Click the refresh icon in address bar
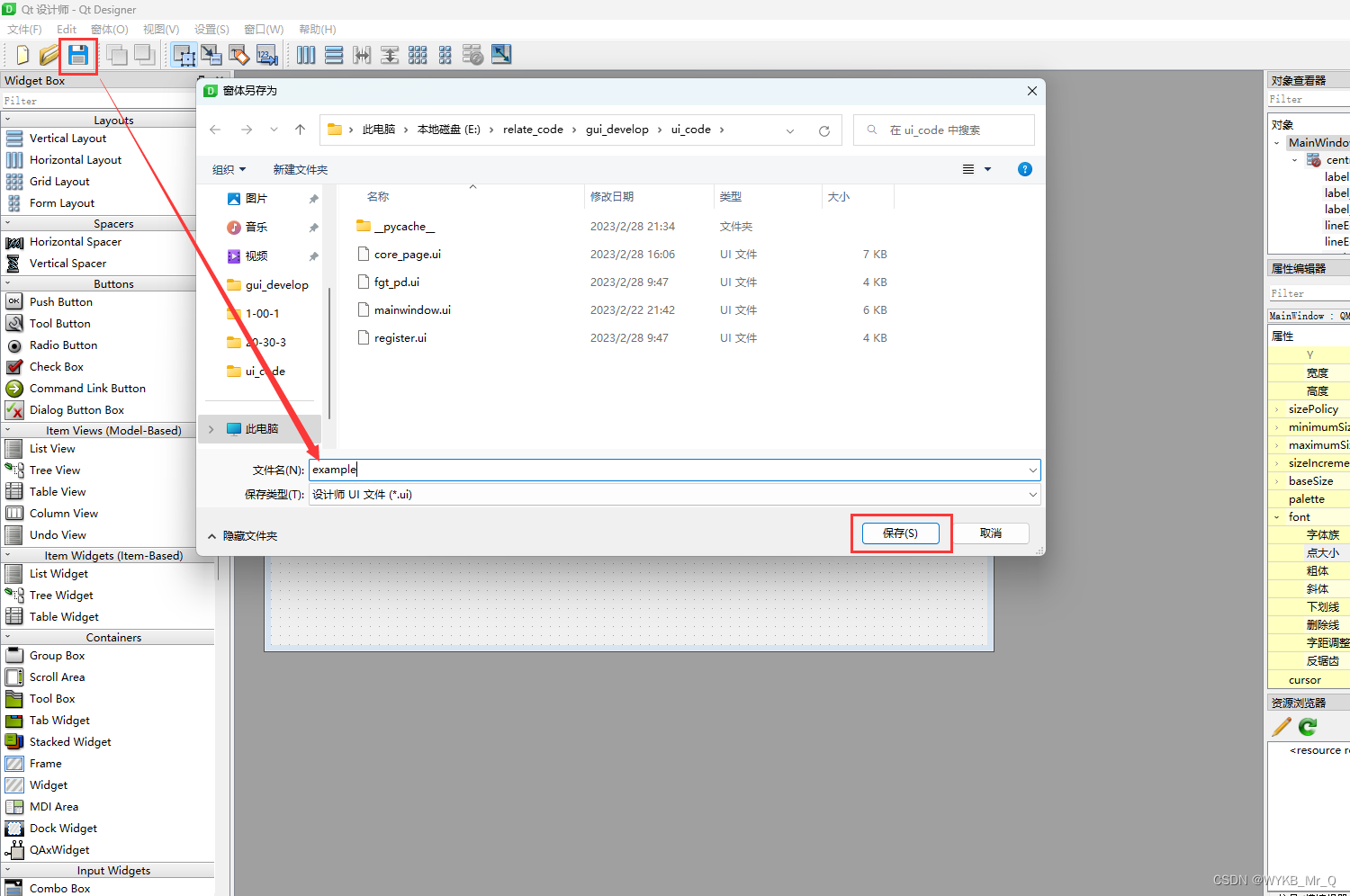 point(823,130)
